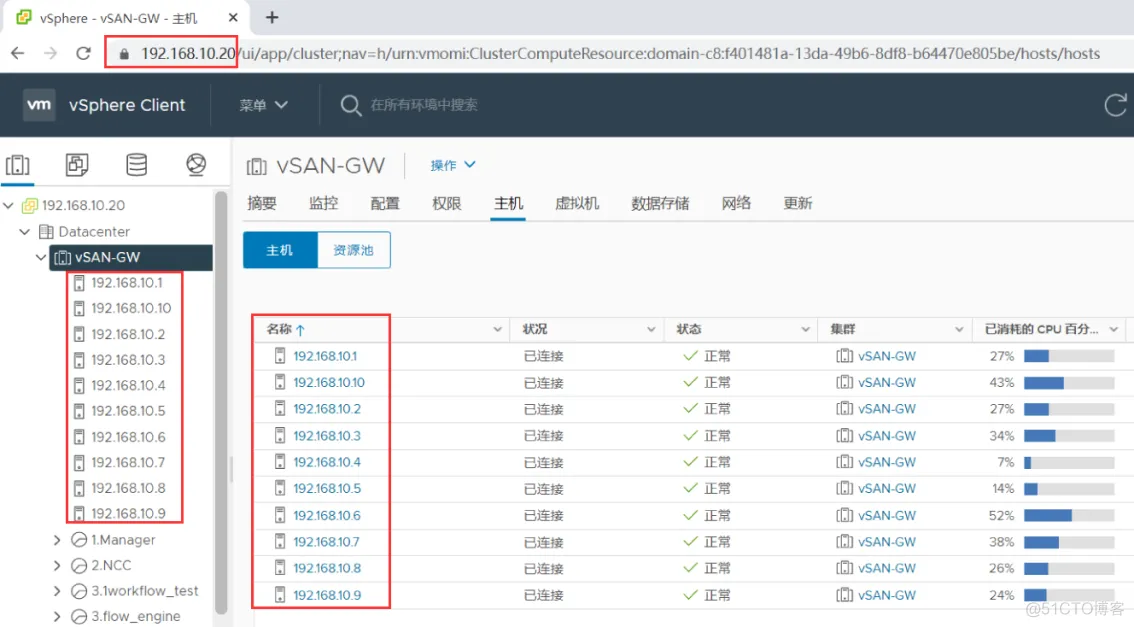The image size is (1134, 627).
Task: Click resource pool icon for 2.NCC
Action: click(x=79, y=566)
